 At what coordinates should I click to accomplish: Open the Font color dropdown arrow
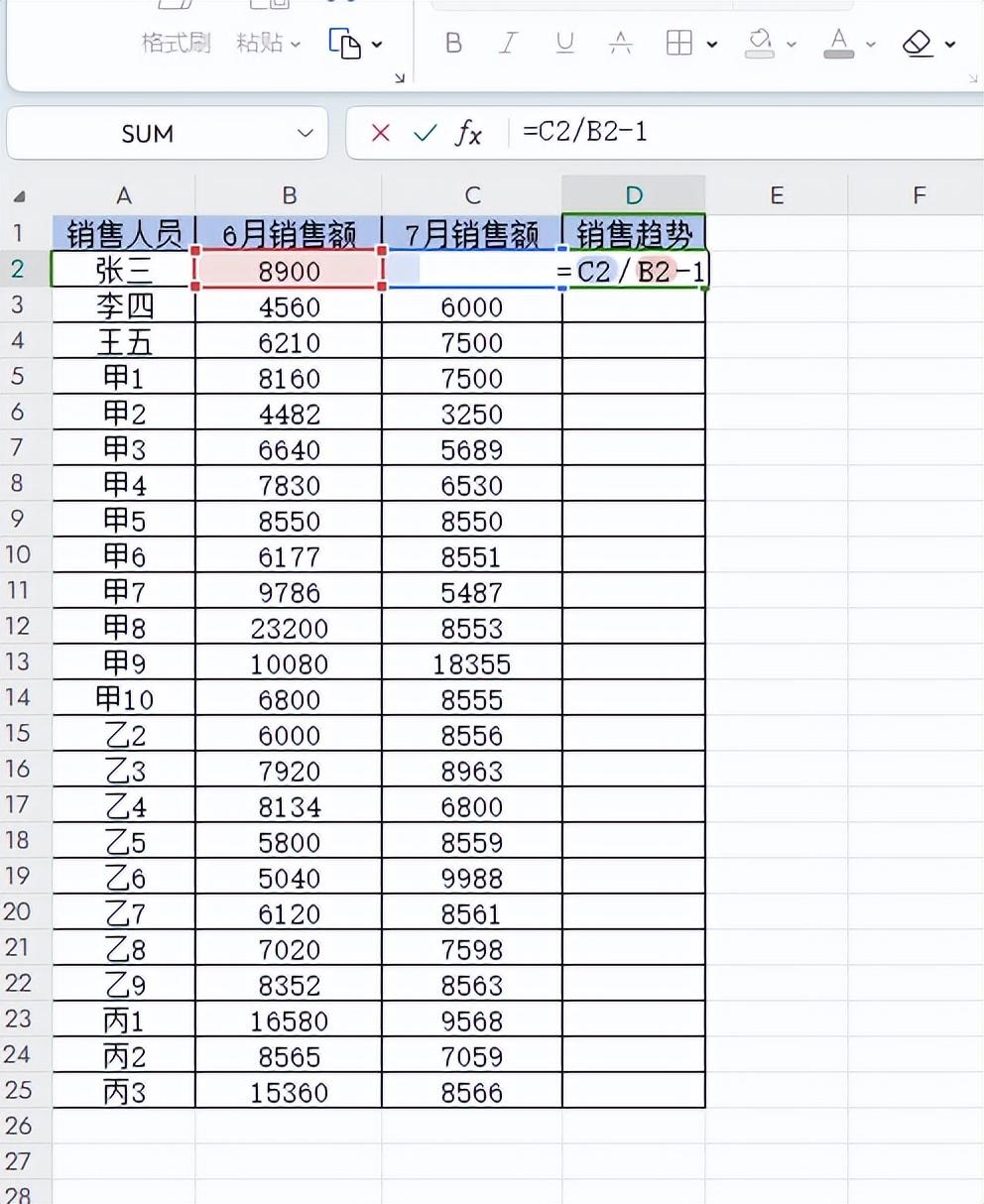[x=871, y=45]
